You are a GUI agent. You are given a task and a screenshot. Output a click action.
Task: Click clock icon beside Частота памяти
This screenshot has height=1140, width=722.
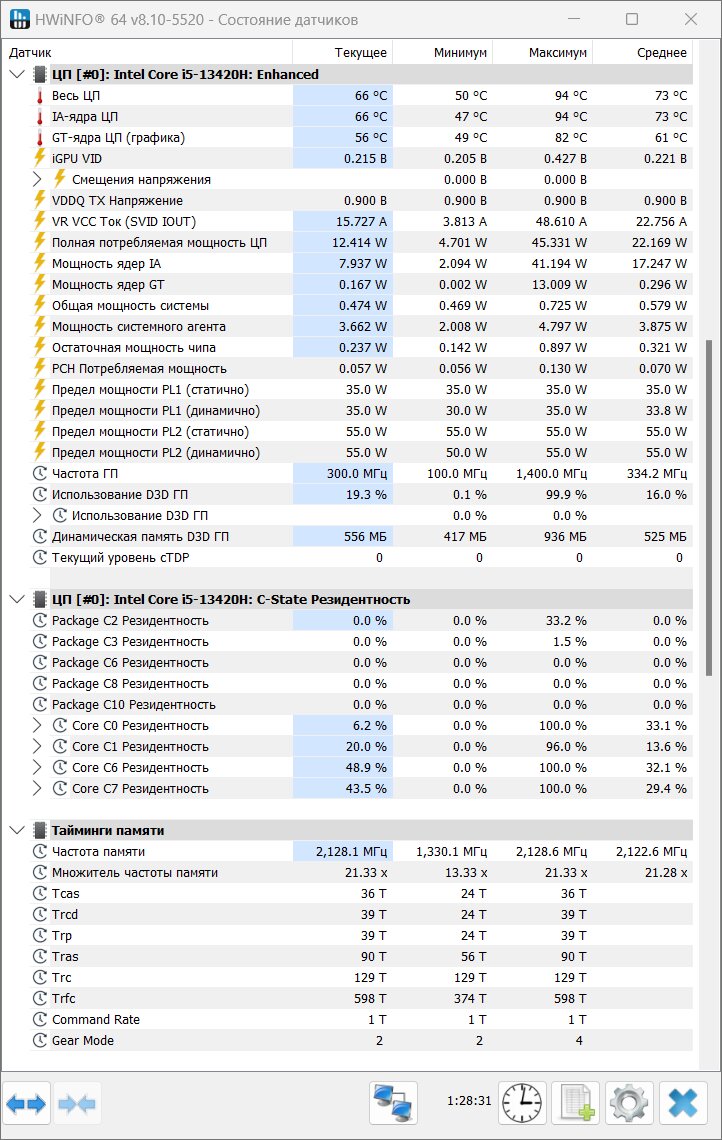point(40,851)
